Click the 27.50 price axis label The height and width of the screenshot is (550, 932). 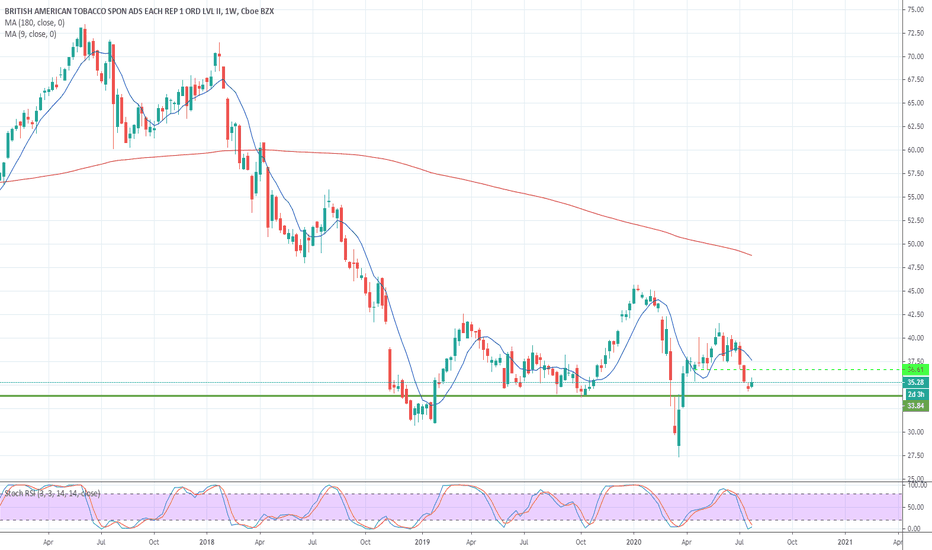pos(915,455)
